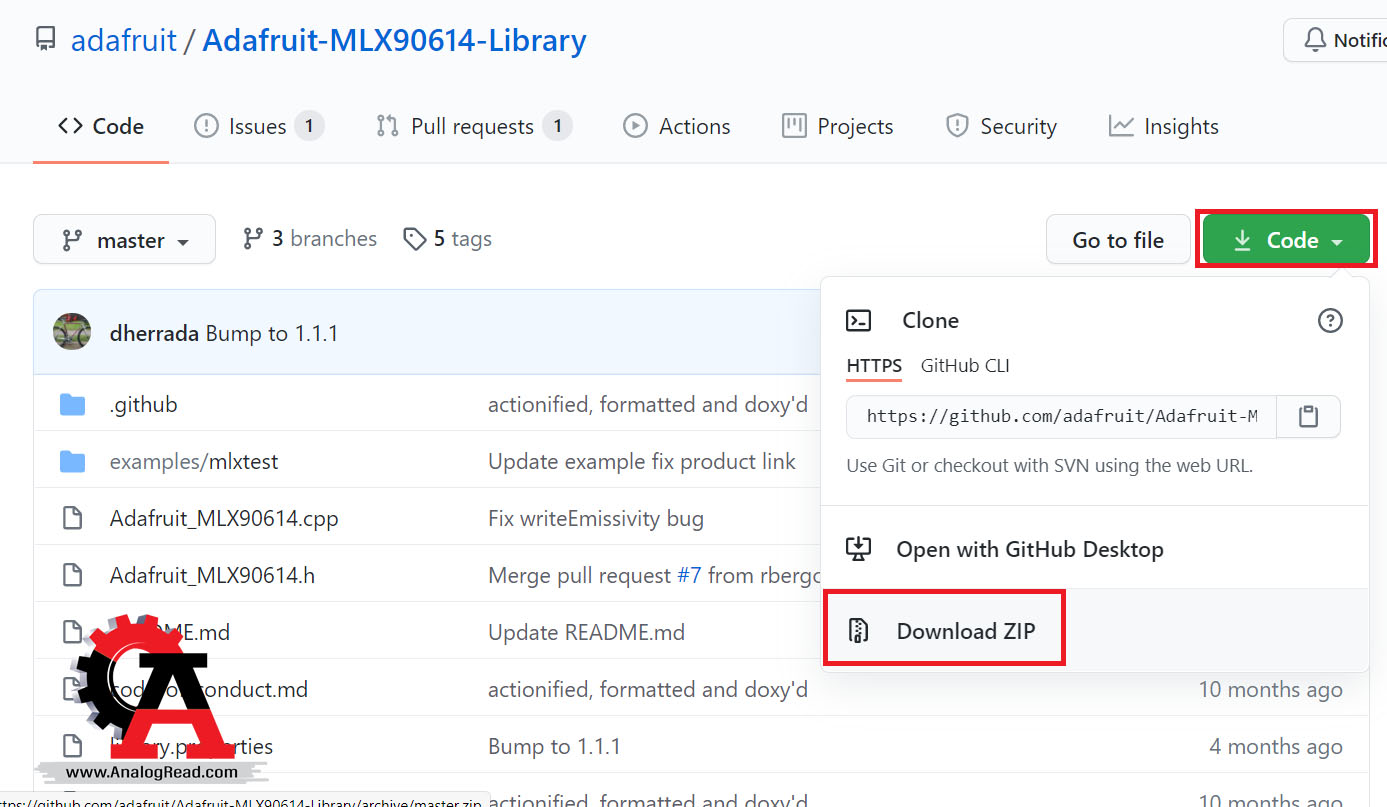The width and height of the screenshot is (1387, 807).
Task: Open the 'Fix writeEmissivity bug' commit
Action: (x=596, y=519)
